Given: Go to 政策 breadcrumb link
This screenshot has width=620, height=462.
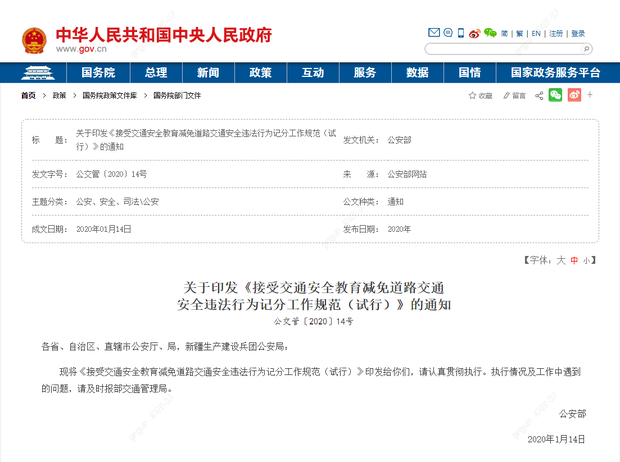Looking at the screenshot, I should 59,95.
